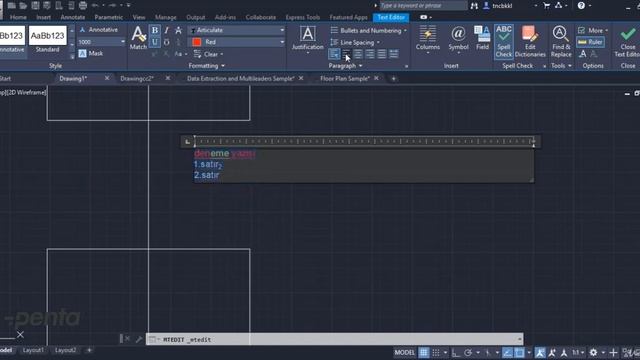Viewport: 640px width, 360px height.
Task: Expand the Formatting panel
Action: click(207, 66)
